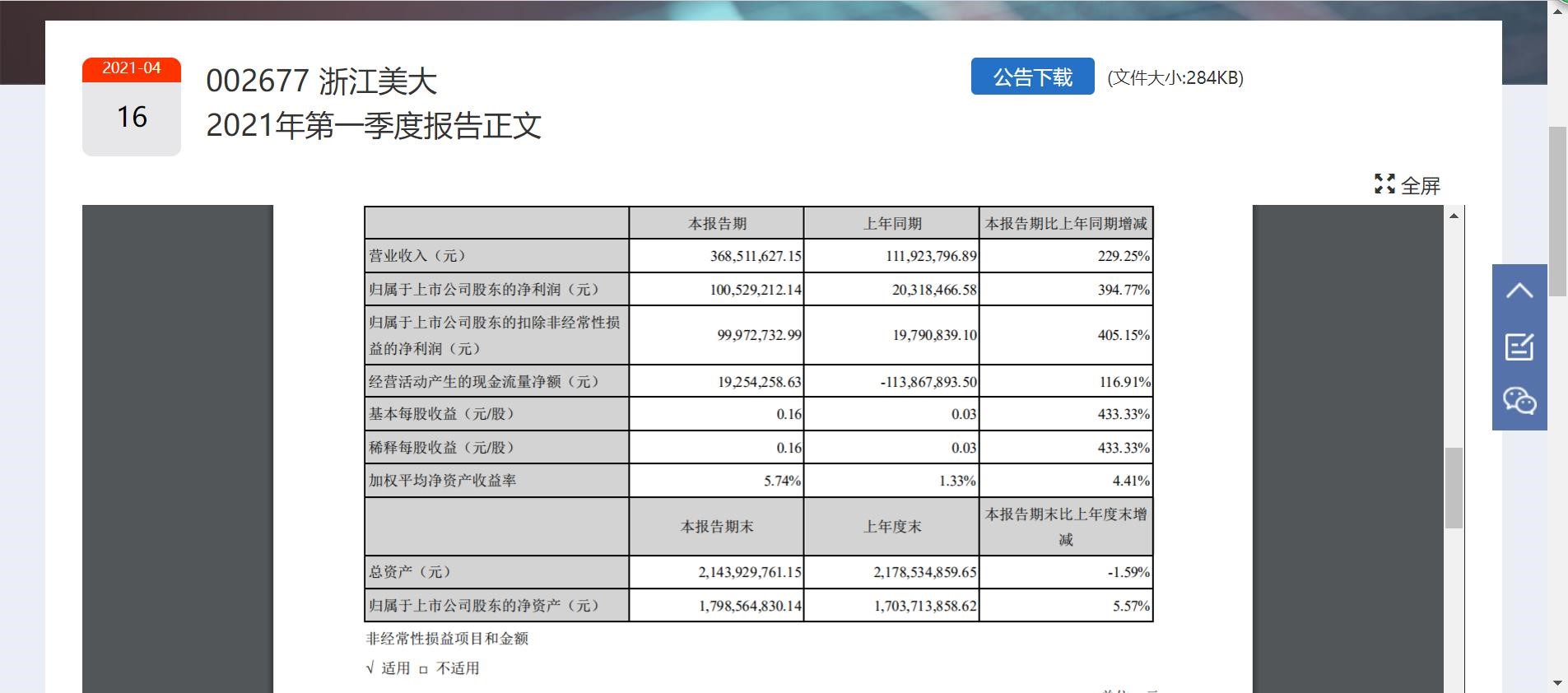
Task: Click the document viewer scroll-up arrow
Action: (x=1454, y=216)
